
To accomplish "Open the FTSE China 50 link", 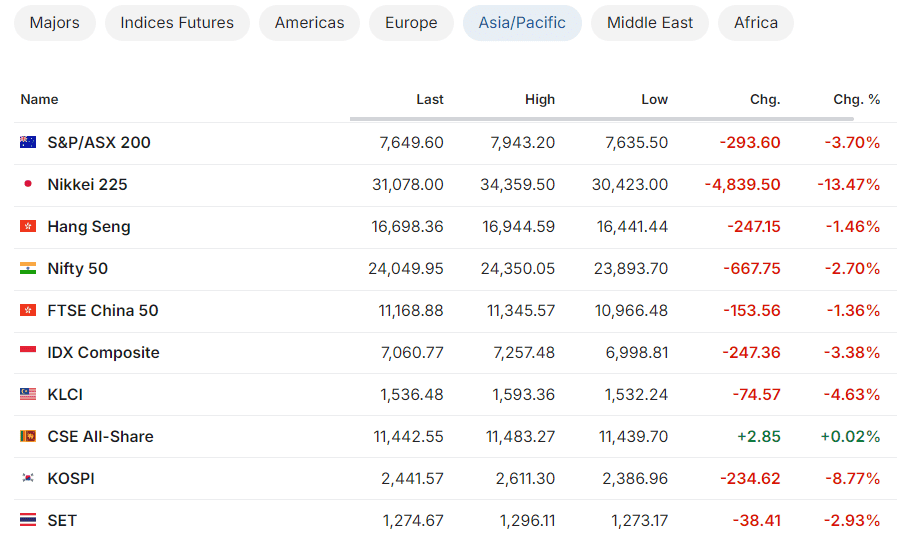I will click(x=103, y=311).
